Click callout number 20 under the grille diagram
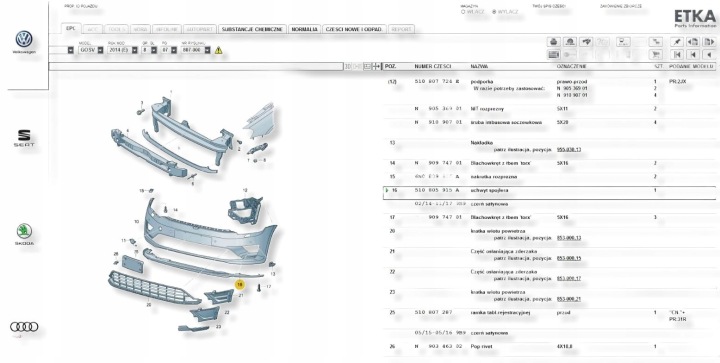 click(x=148, y=304)
